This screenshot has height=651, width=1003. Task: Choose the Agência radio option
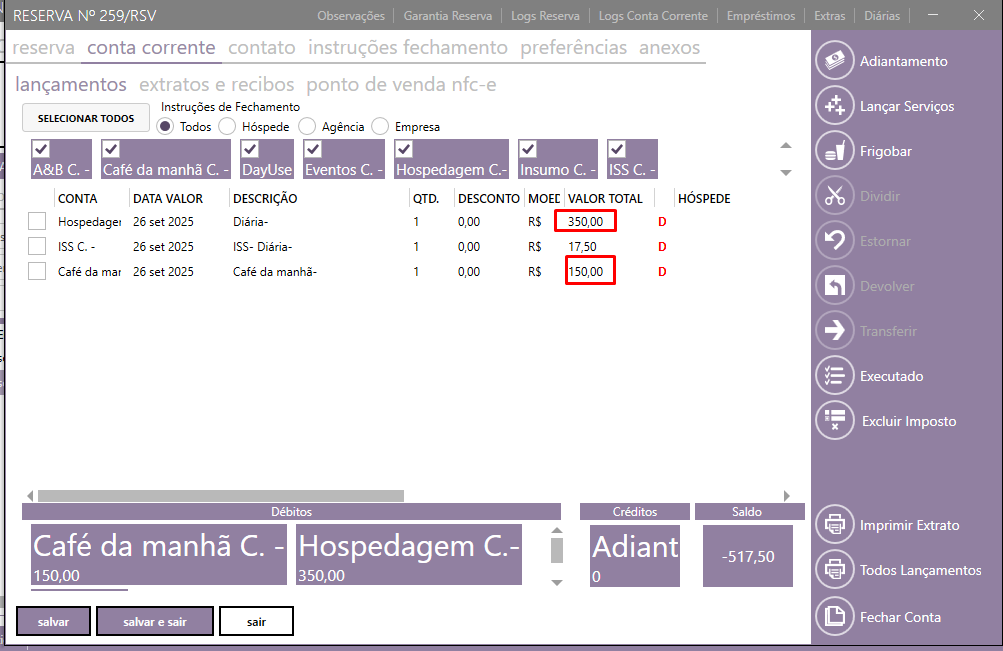tap(307, 127)
